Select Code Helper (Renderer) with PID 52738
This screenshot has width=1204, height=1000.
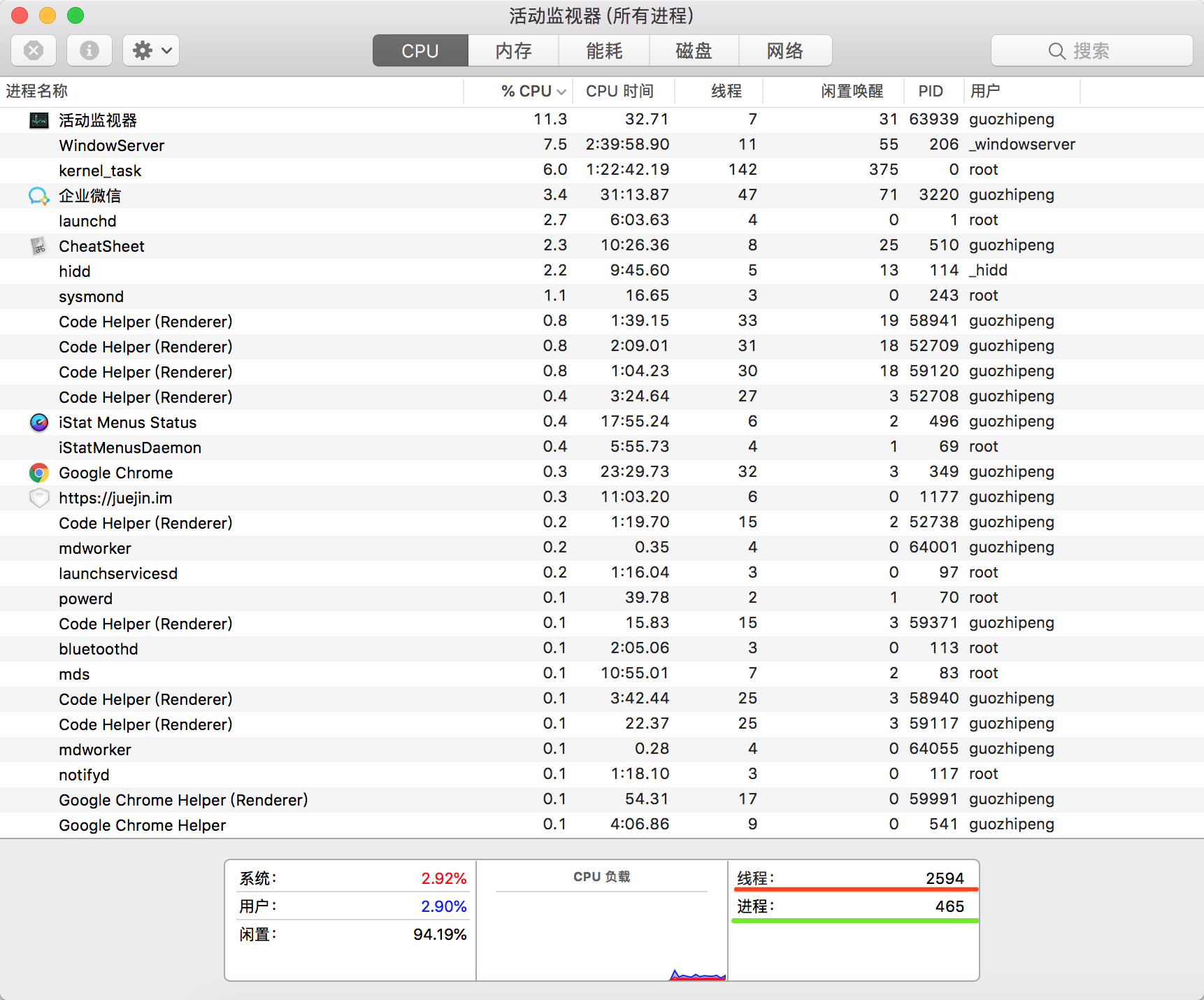click(602, 523)
